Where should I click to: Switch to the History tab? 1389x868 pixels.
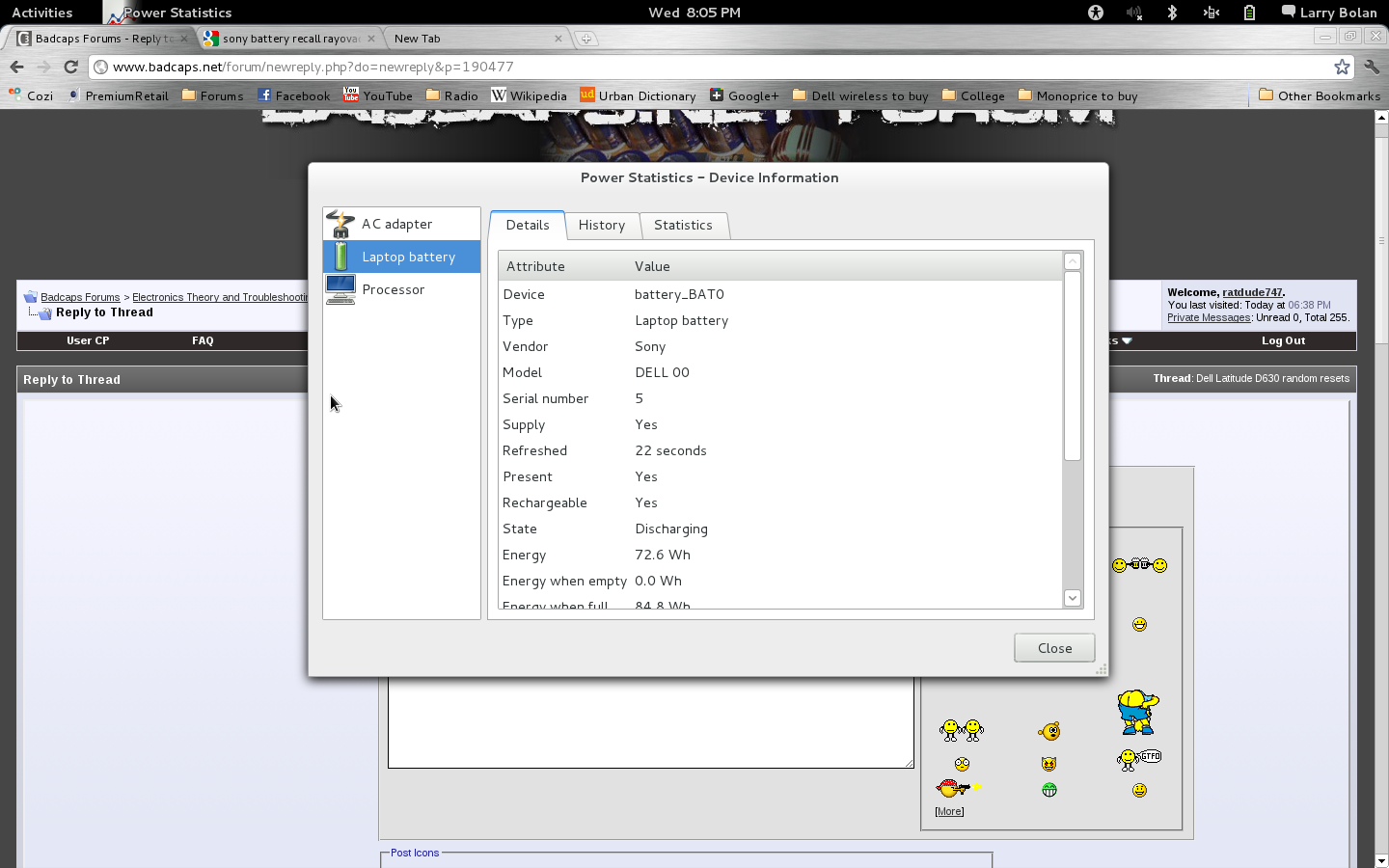point(602,225)
